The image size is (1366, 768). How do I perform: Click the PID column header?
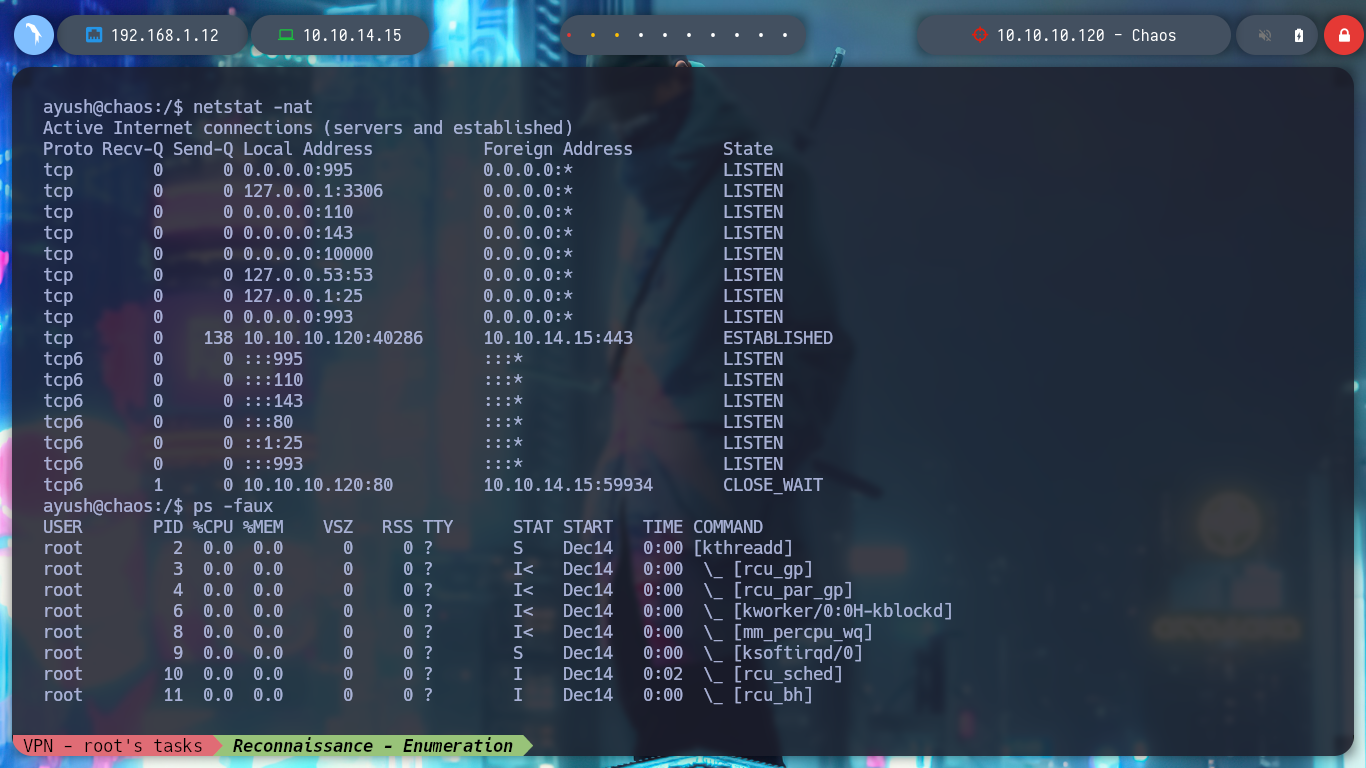point(168,527)
